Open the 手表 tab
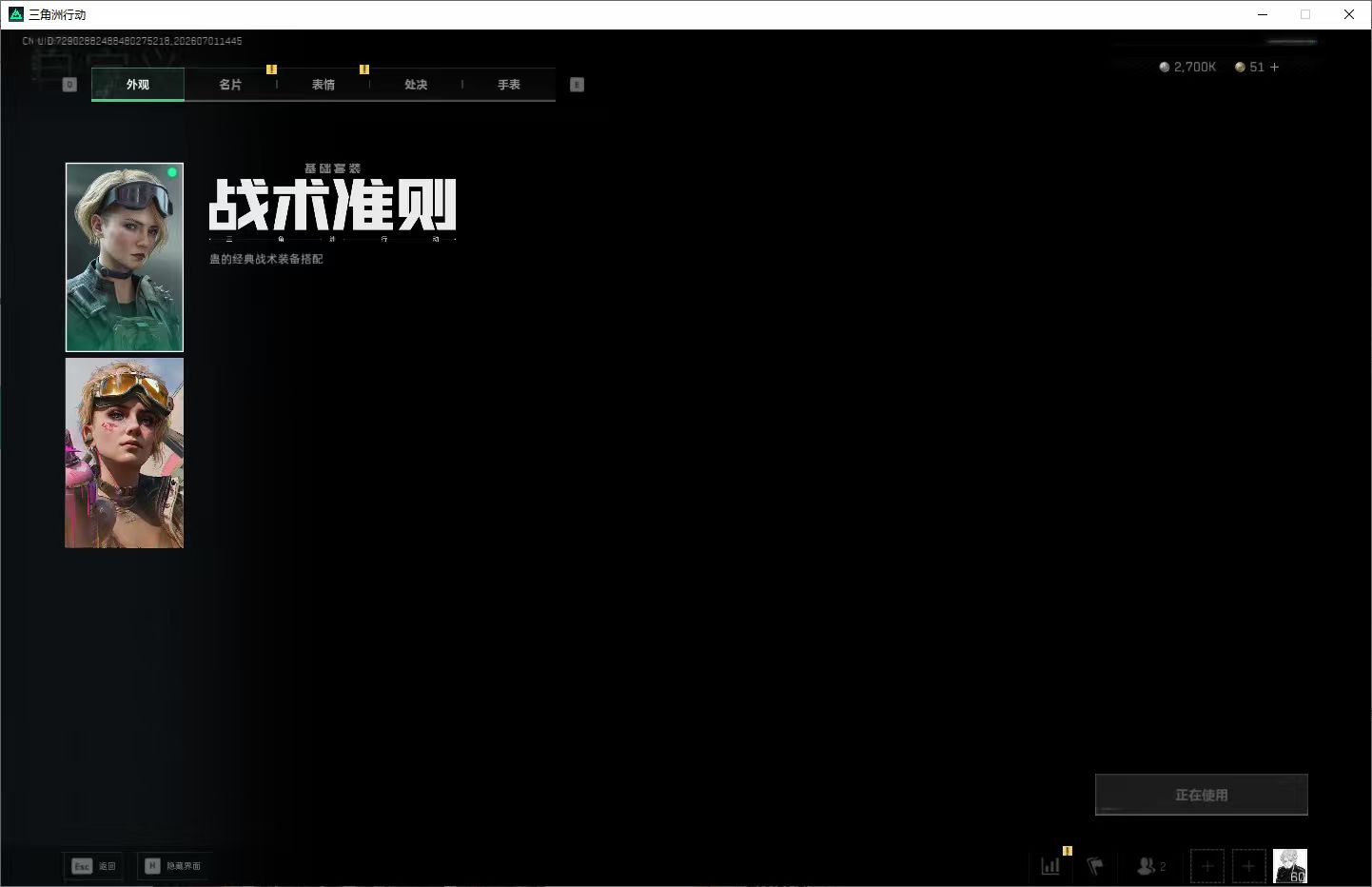Image resolution: width=1372 pixels, height=887 pixels. pyautogui.click(x=509, y=85)
